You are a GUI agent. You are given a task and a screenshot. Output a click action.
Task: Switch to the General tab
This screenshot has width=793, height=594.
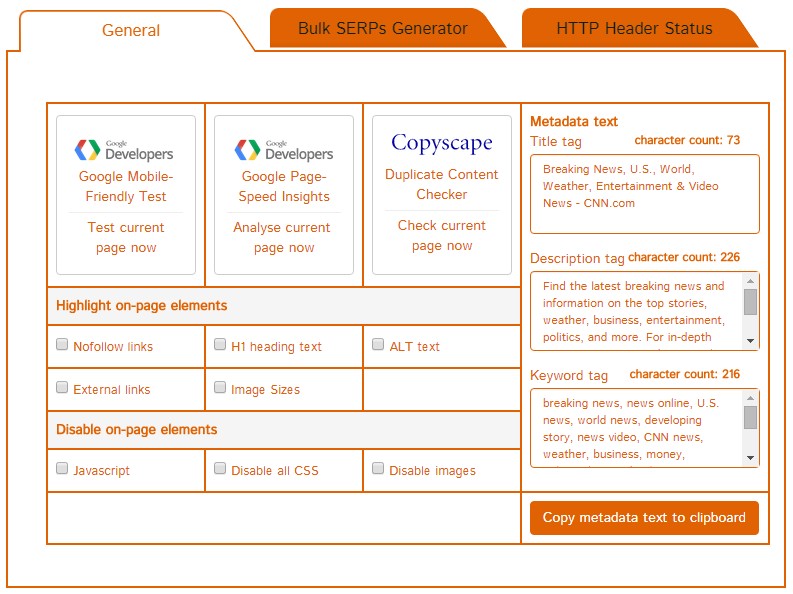[131, 30]
